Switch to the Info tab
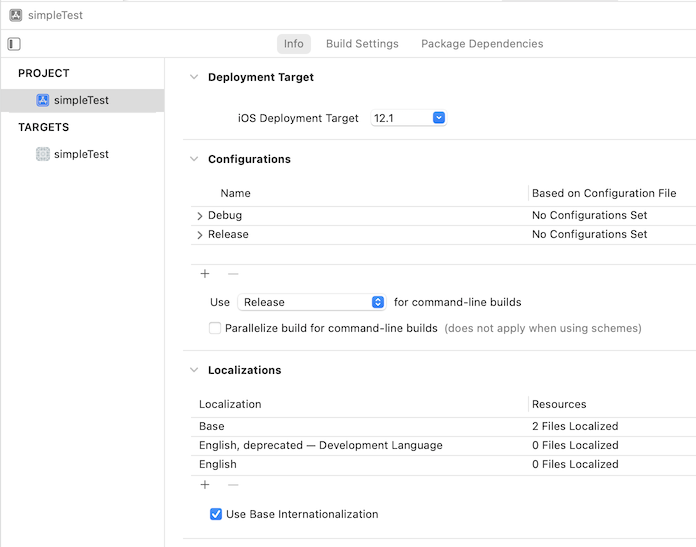The width and height of the screenshot is (696, 547). [293, 44]
